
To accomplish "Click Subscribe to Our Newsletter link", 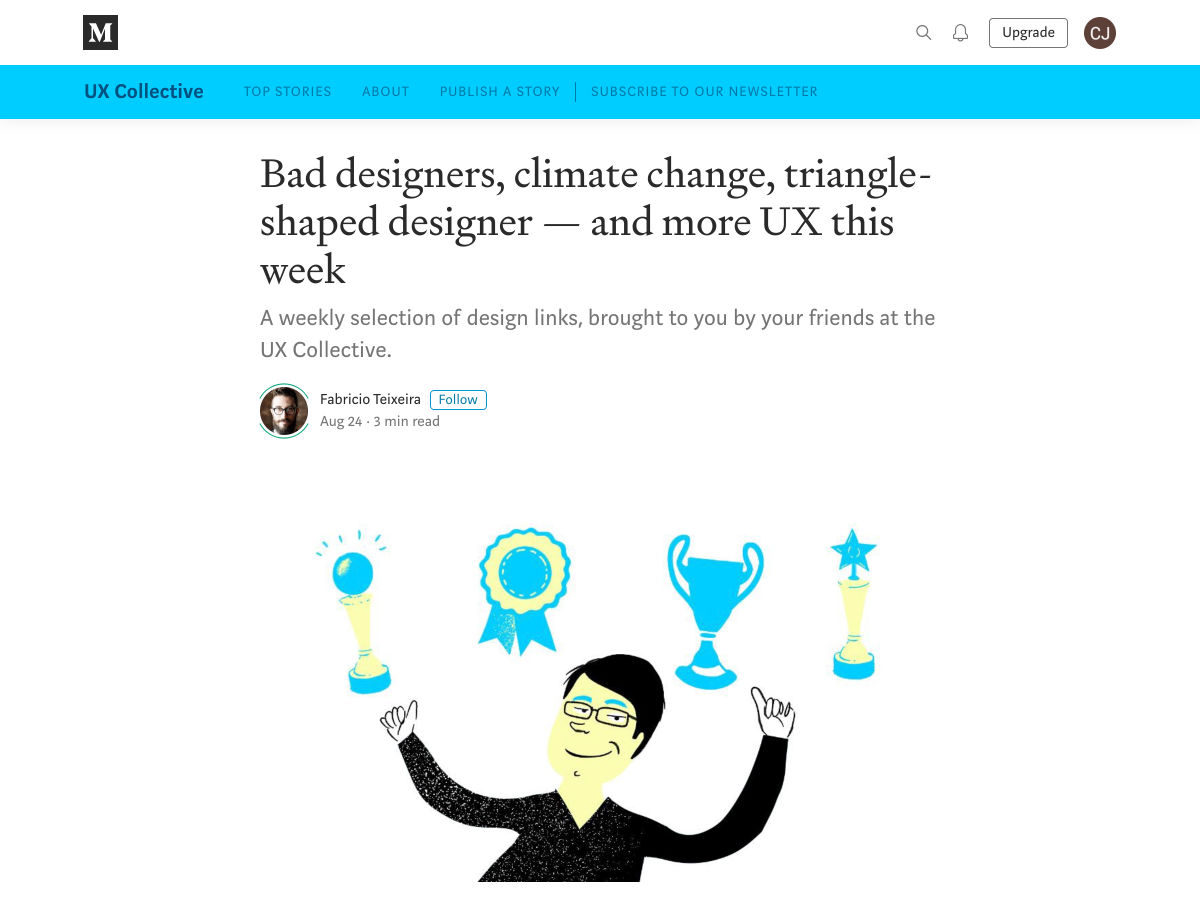I will [704, 91].
